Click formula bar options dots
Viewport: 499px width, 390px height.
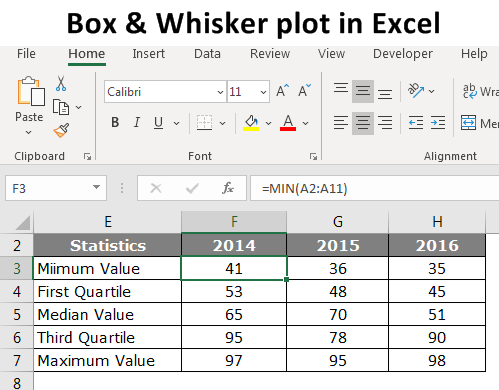pos(122,188)
